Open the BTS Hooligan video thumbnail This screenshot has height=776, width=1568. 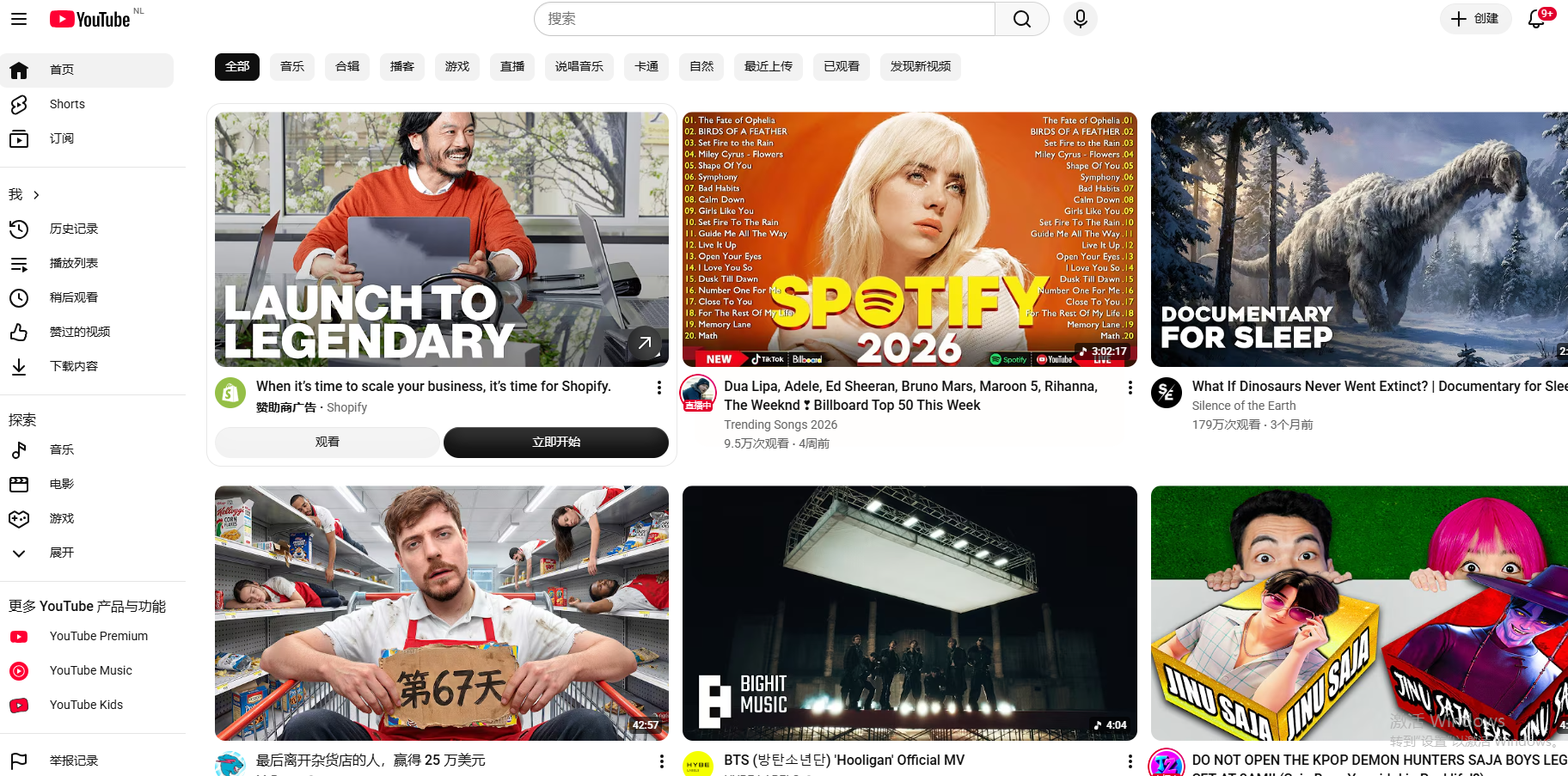910,613
